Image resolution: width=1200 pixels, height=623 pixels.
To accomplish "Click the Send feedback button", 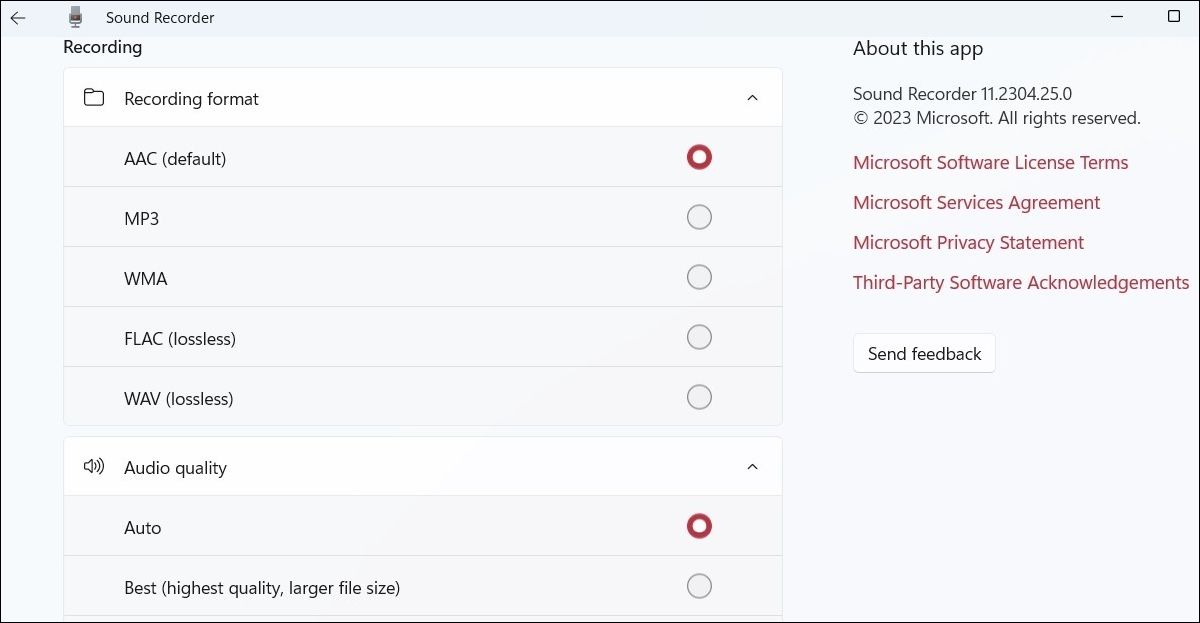I will click(x=923, y=353).
